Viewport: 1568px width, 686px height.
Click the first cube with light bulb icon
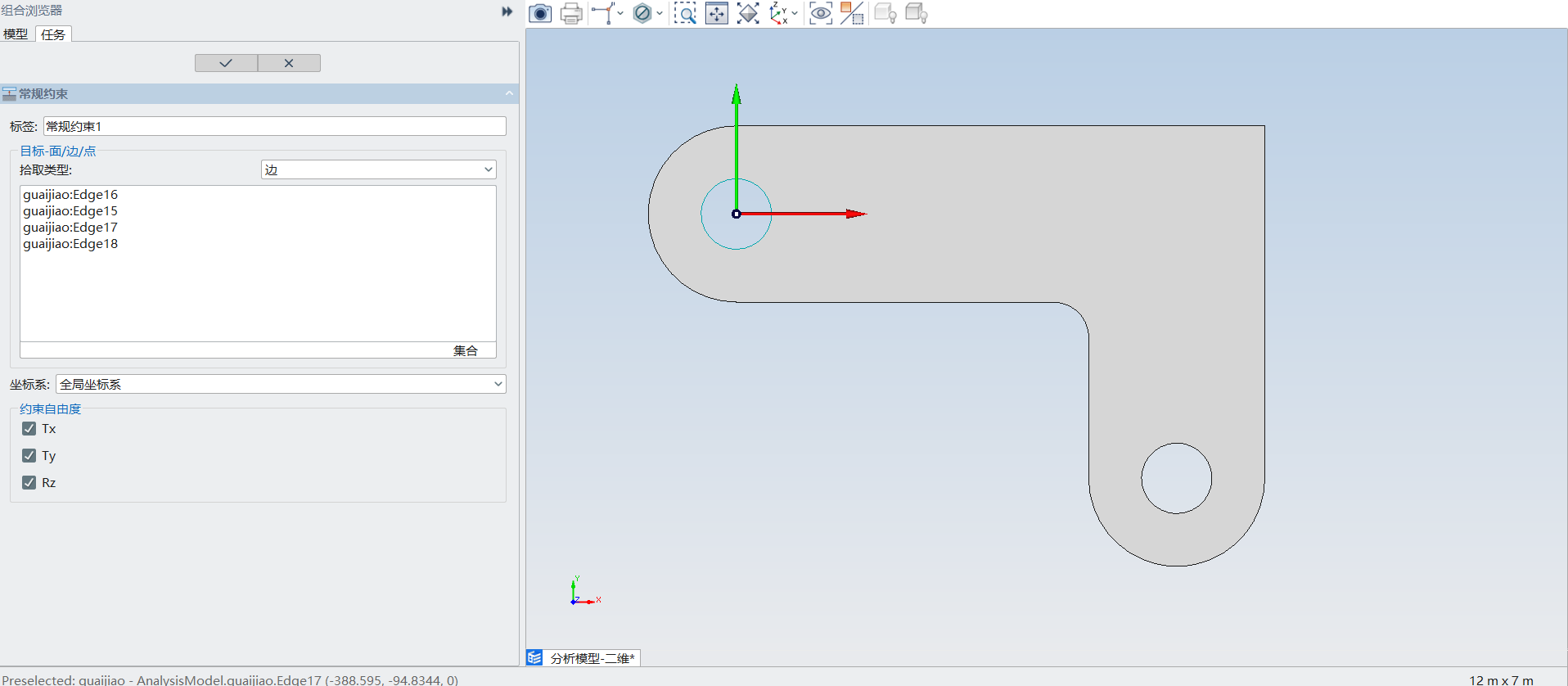point(885,13)
